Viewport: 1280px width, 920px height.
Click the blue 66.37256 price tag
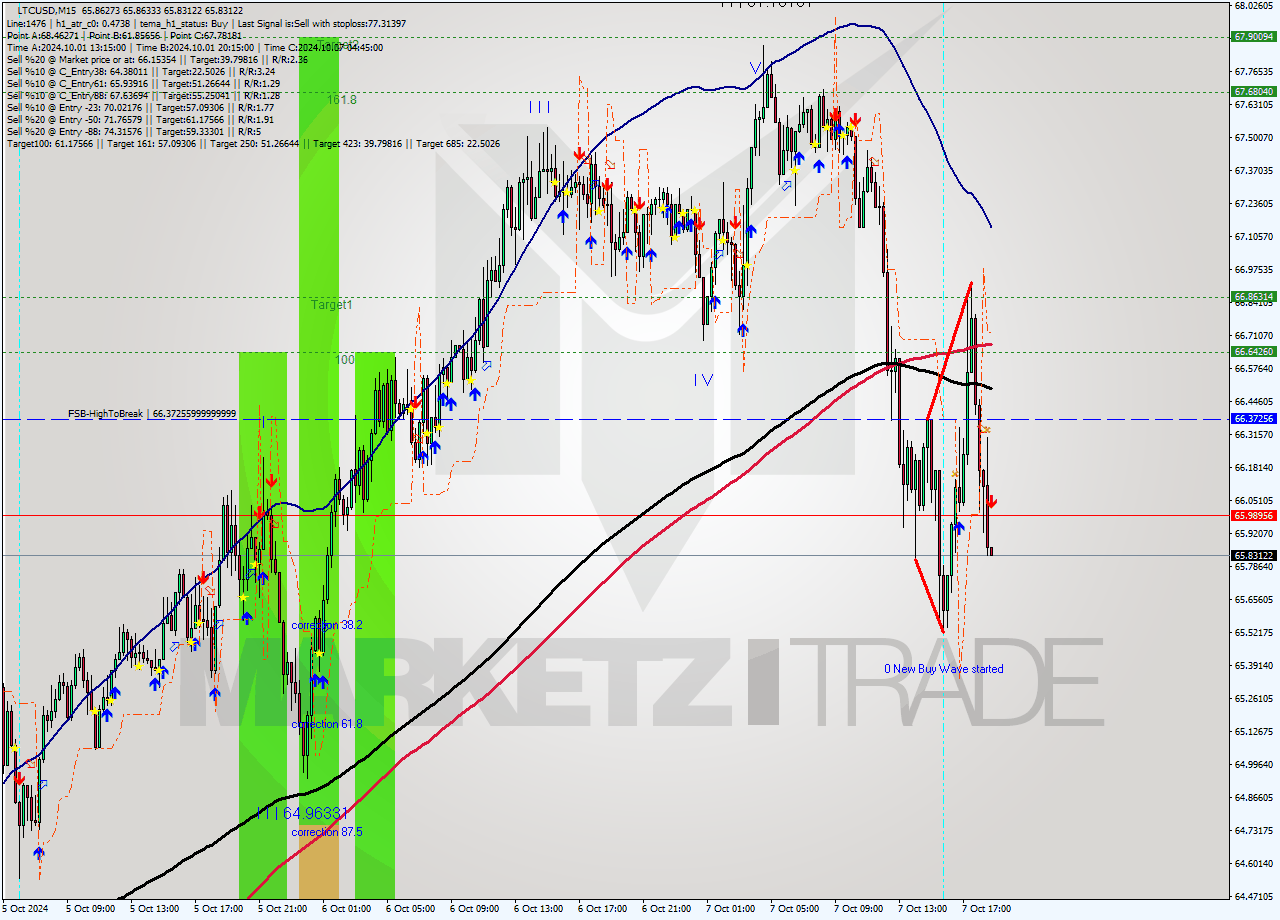tap(1254, 419)
